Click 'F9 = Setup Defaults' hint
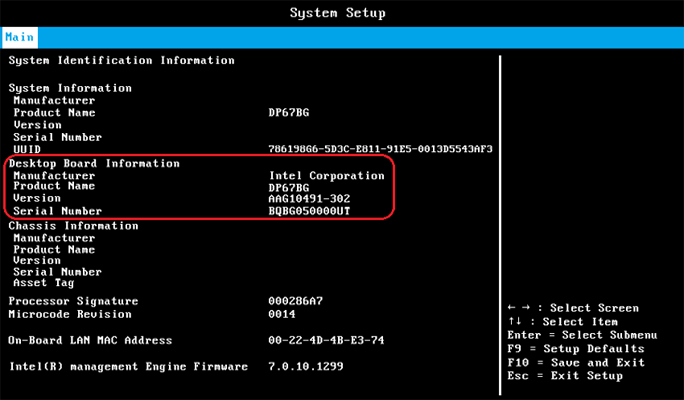The height and width of the screenshot is (400, 684). [x=576, y=349]
